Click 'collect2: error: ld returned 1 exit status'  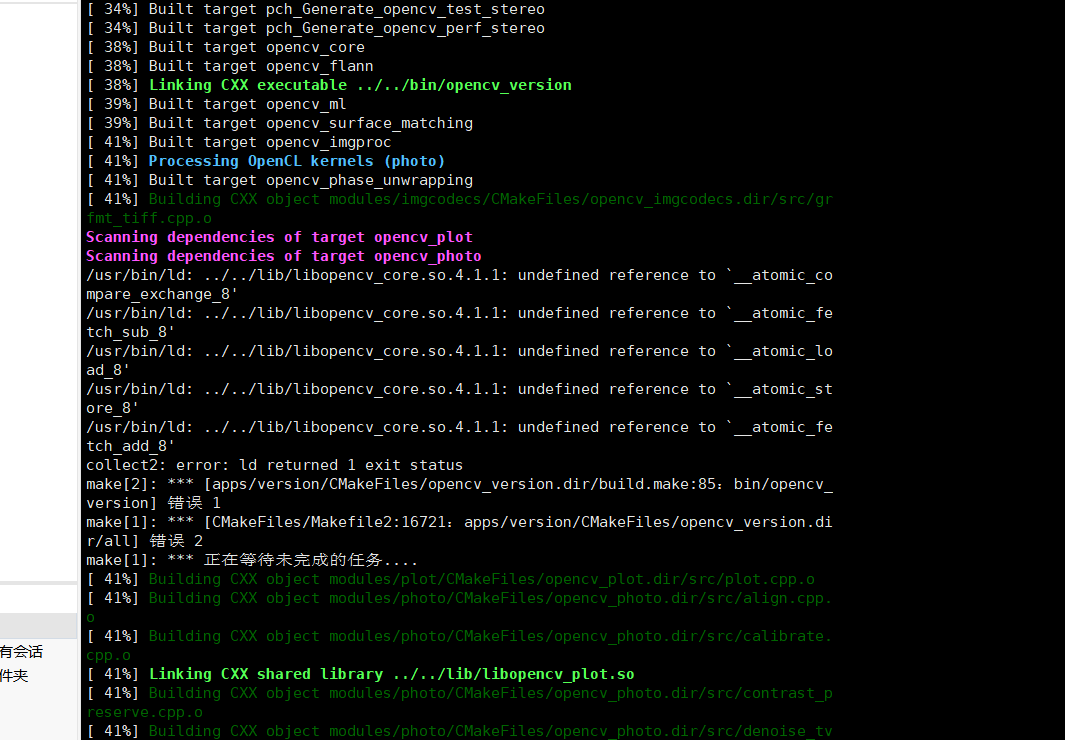click(274, 466)
